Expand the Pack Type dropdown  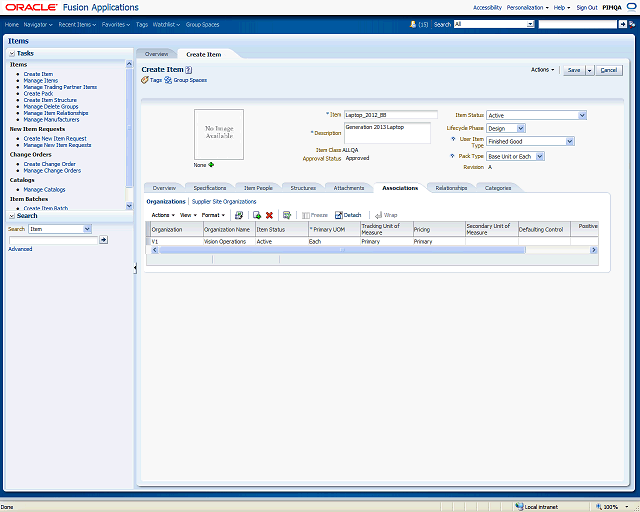point(540,156)
